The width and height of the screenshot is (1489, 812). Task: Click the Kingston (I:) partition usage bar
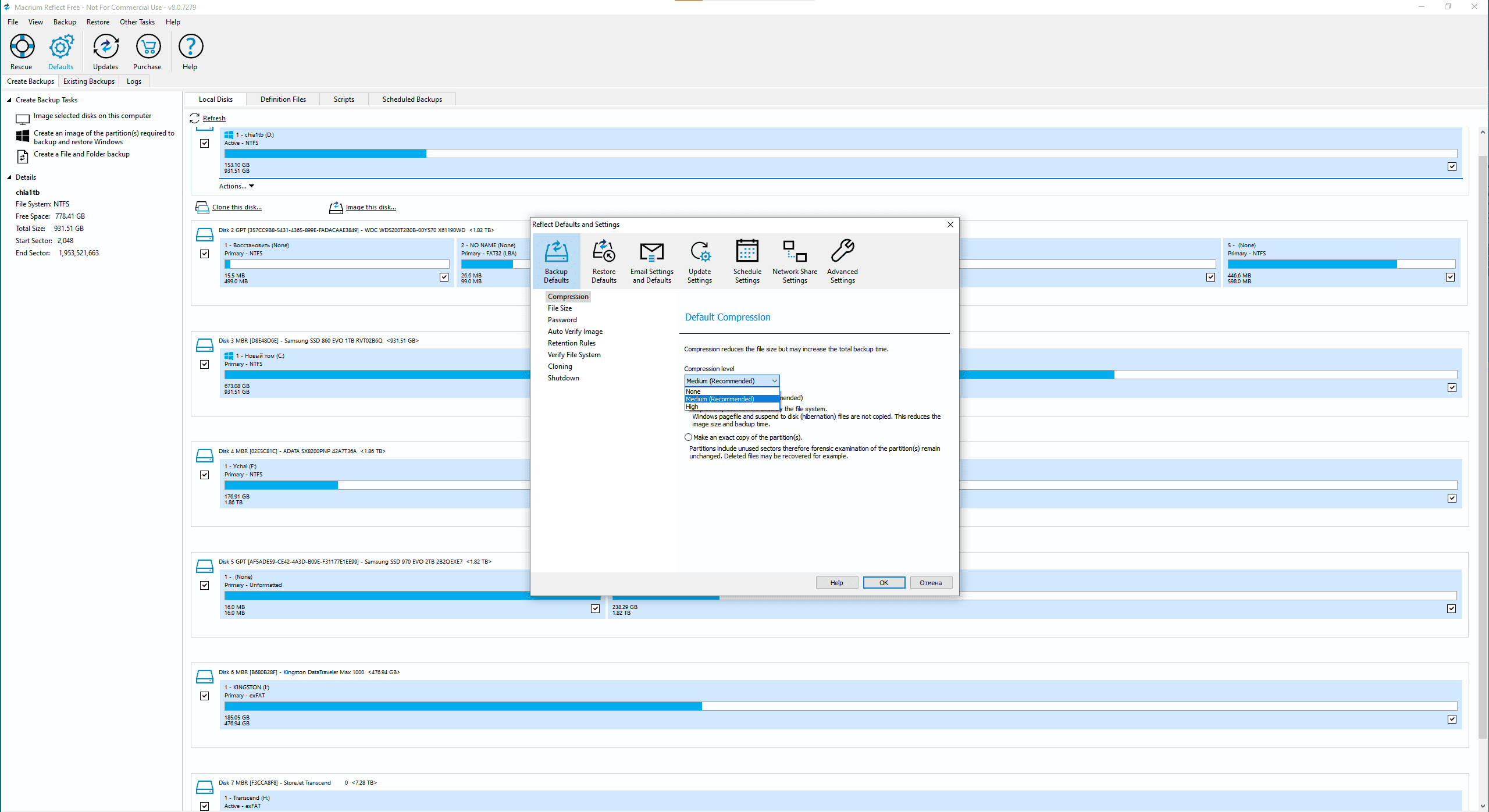click(x=840, y=706)
